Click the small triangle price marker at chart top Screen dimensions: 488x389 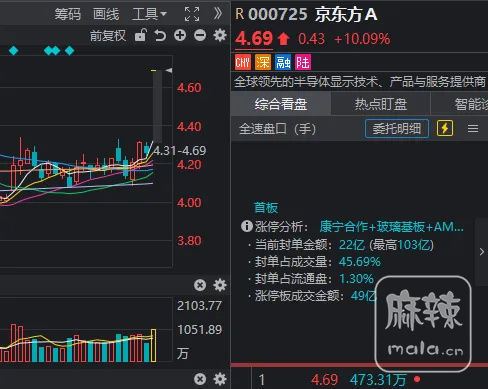tap(169, 70)
